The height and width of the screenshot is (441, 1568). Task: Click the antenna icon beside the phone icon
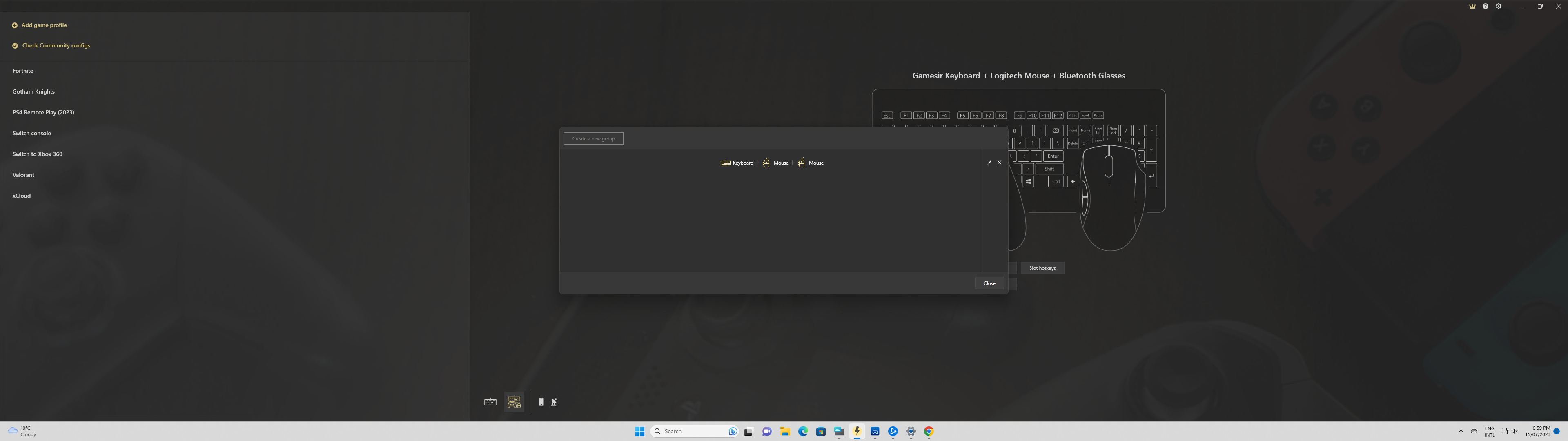(x=554, y=402)
